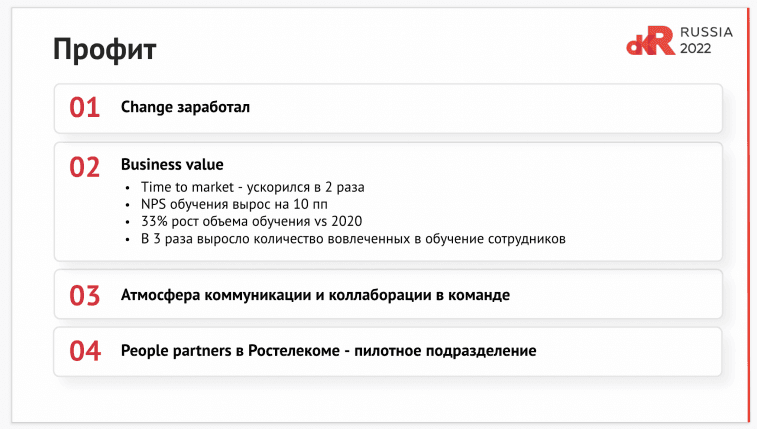Select the People partners в Ростелекоме heading

click(x=328, y=351)
